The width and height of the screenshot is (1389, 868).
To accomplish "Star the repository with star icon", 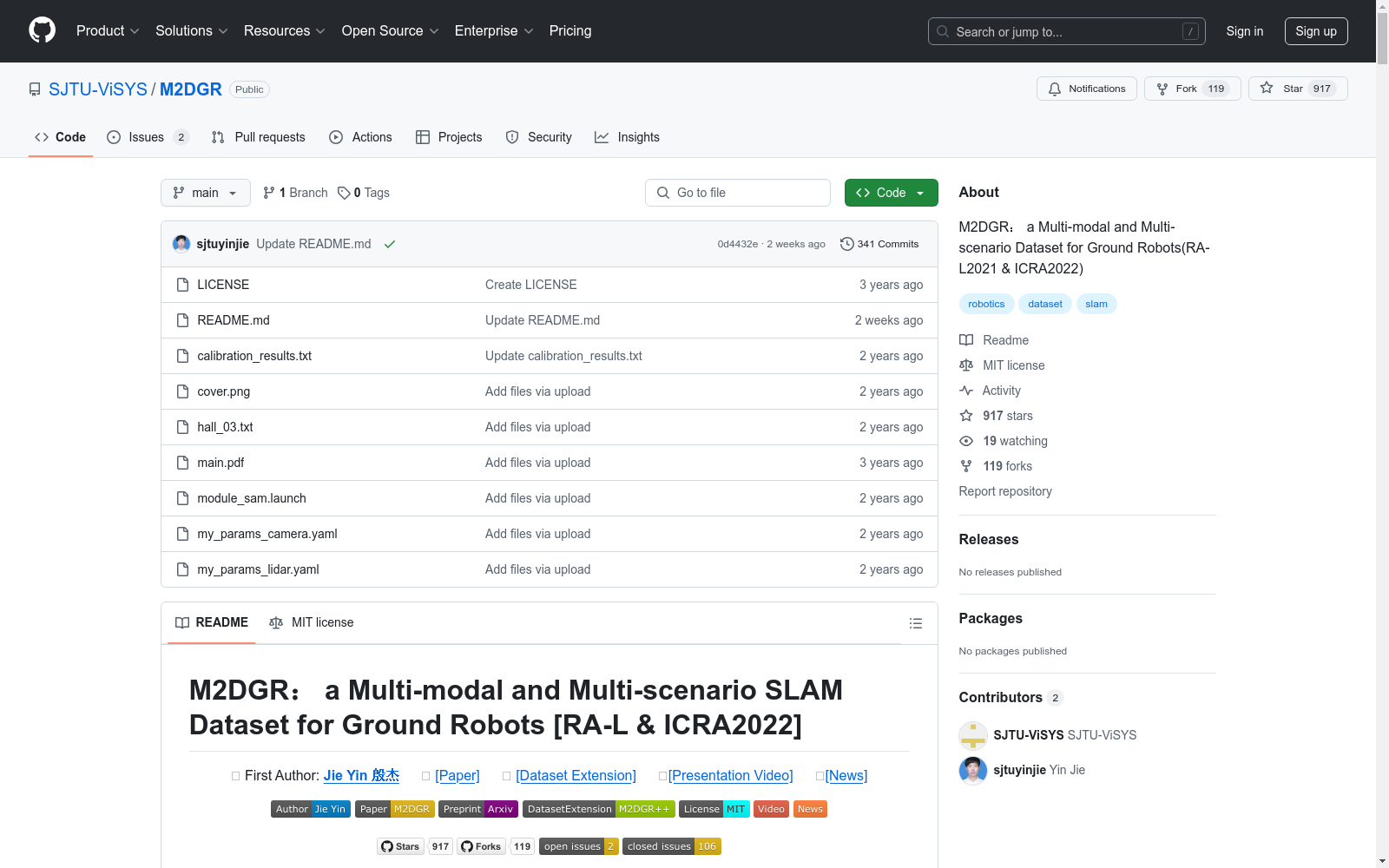I will click(x=1267, y=89).
